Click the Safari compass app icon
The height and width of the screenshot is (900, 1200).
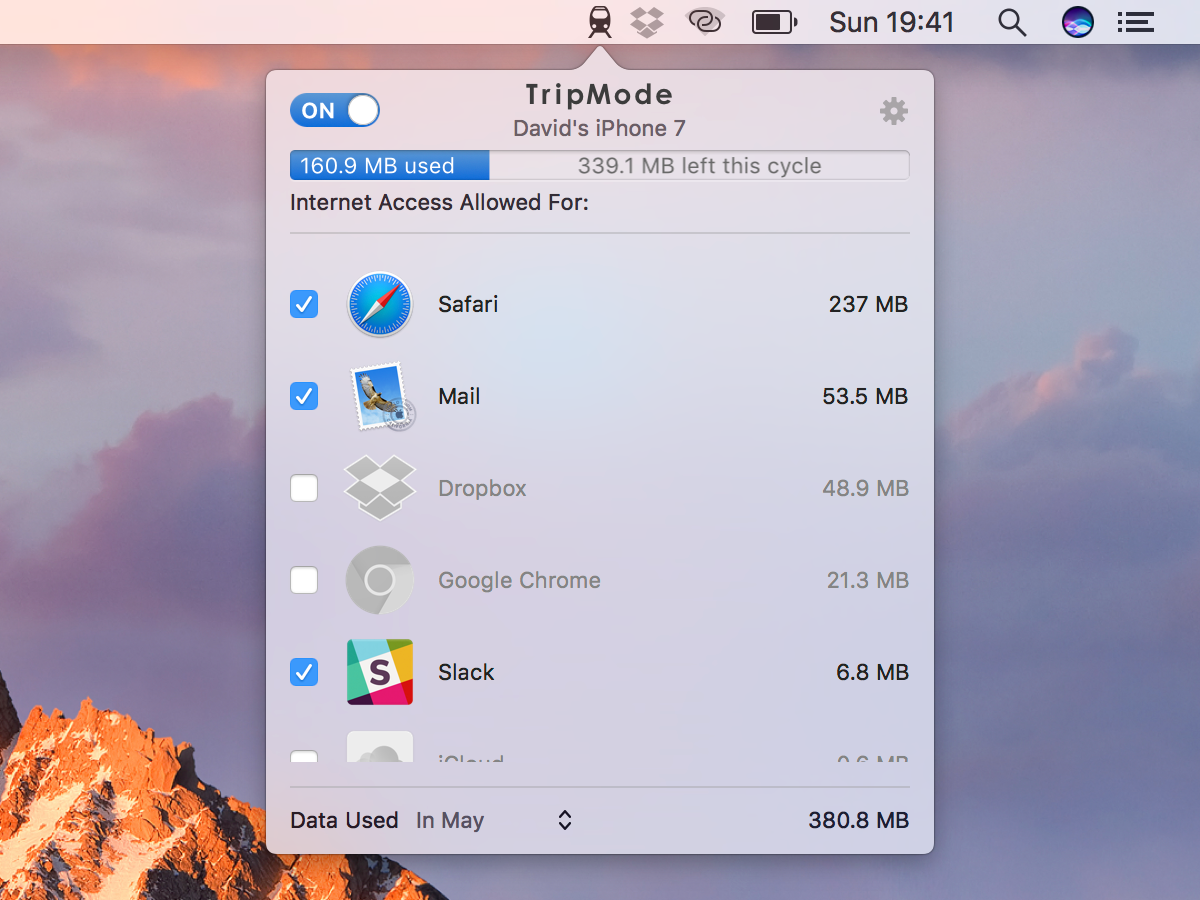pos(380,304)
